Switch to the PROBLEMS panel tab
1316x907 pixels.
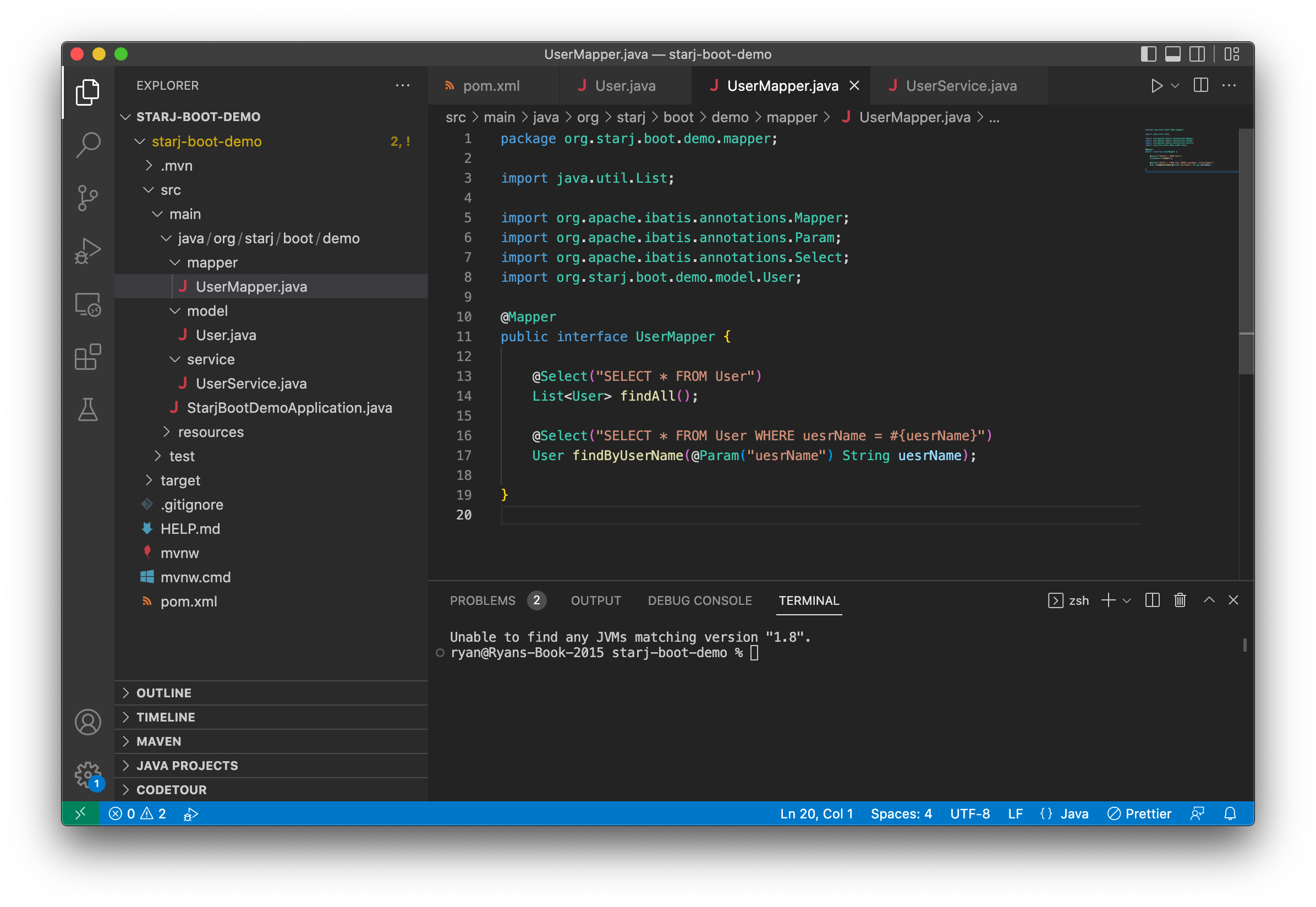point(482,600)
